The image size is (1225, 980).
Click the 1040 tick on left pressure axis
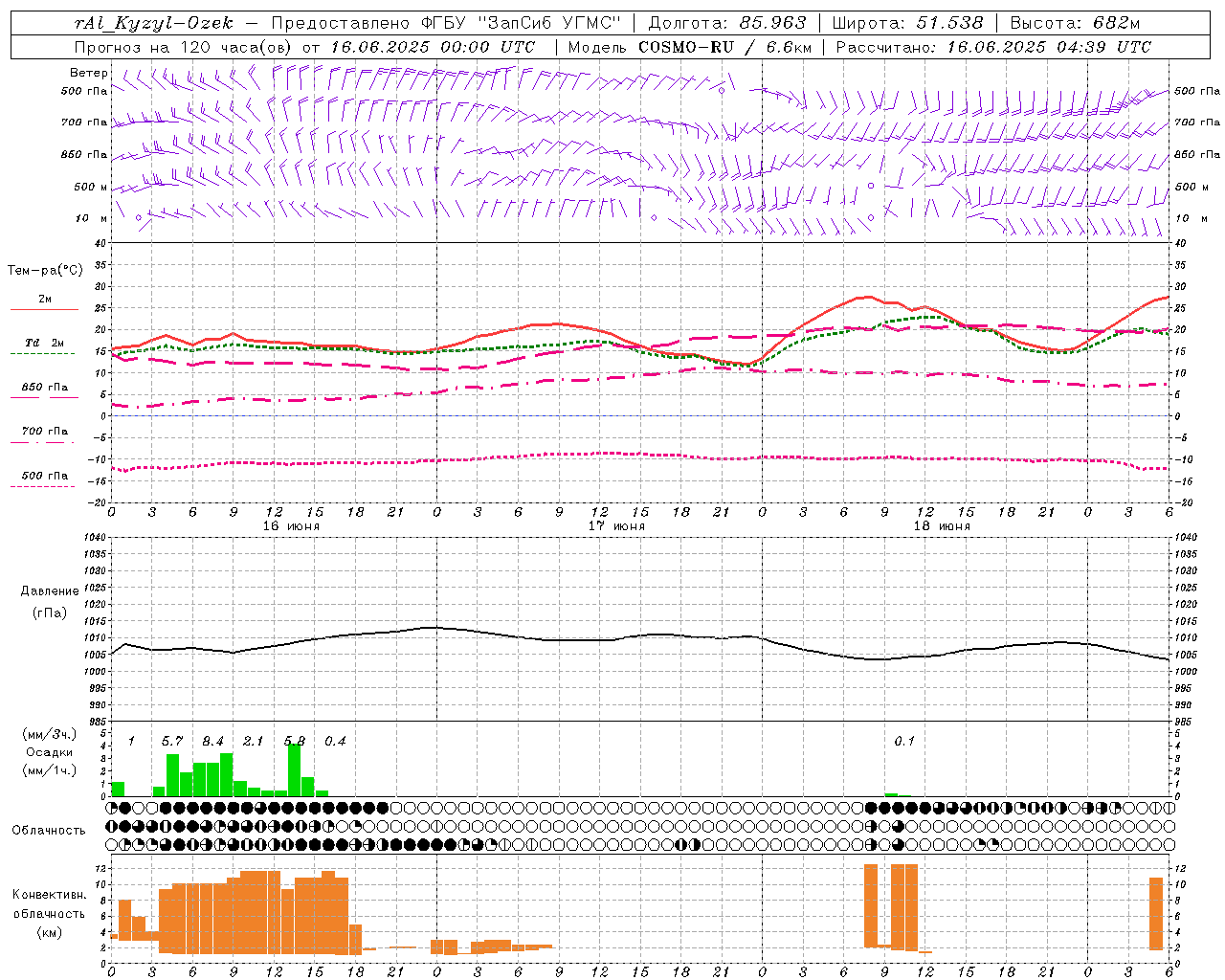94,538
